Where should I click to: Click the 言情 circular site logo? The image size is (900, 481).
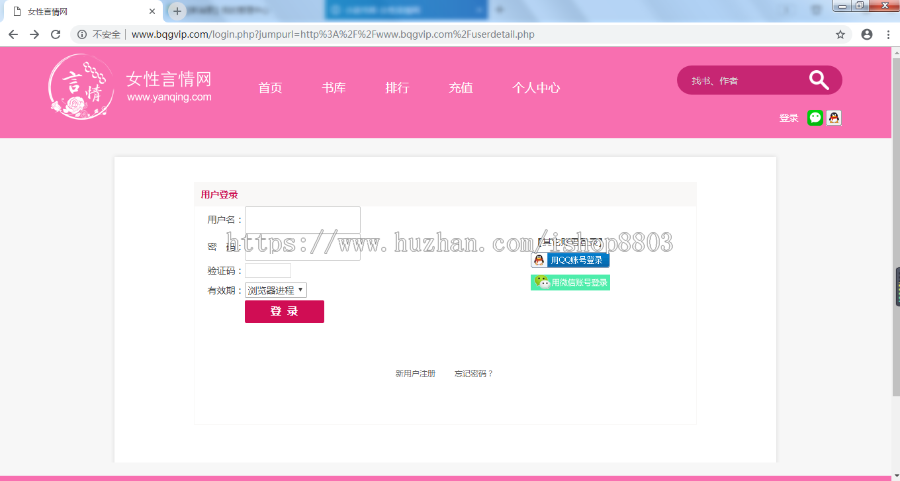[81, 87]
